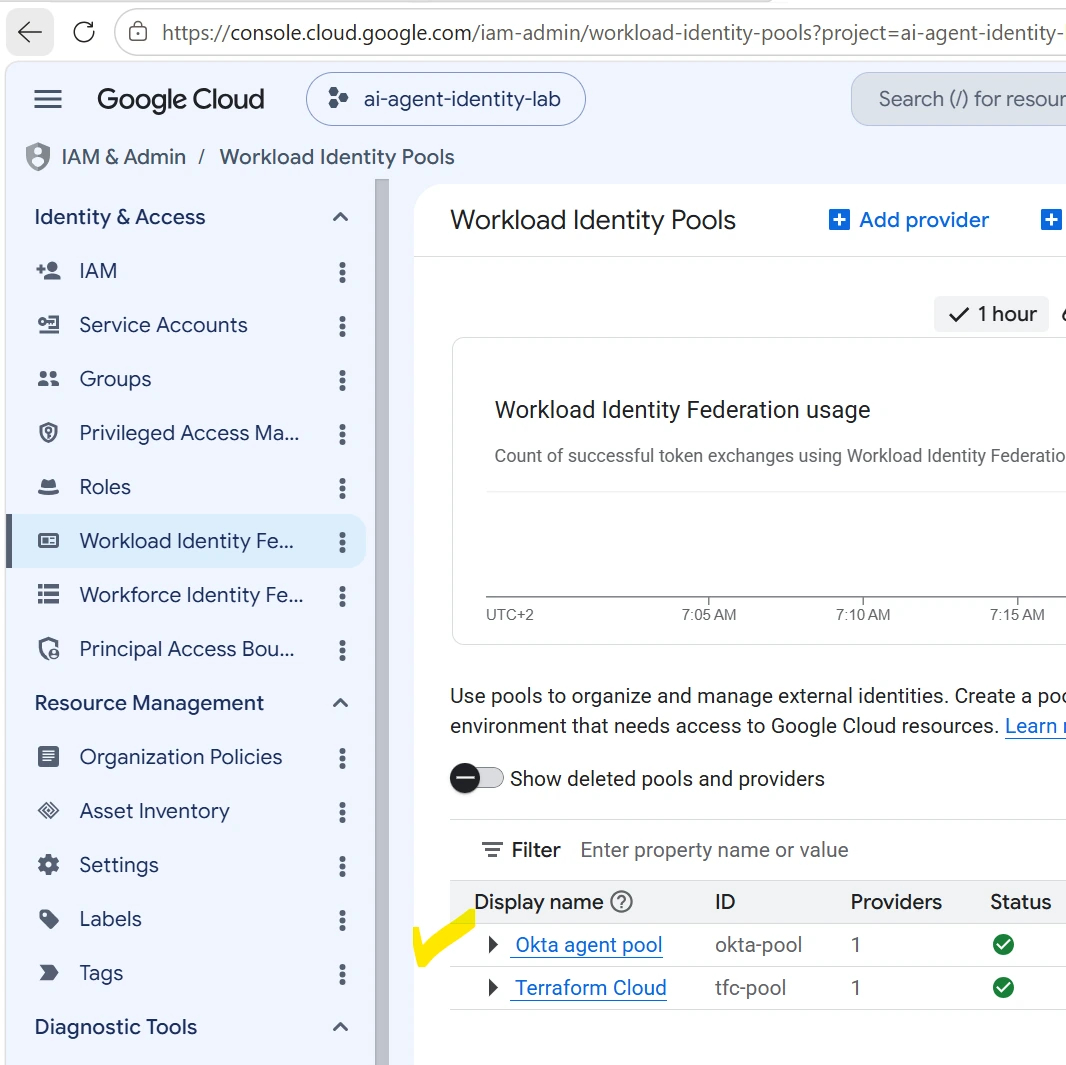Screen dimensions: 1066x1065
Task: Click the Filter list icon
Action: (492, 850)
